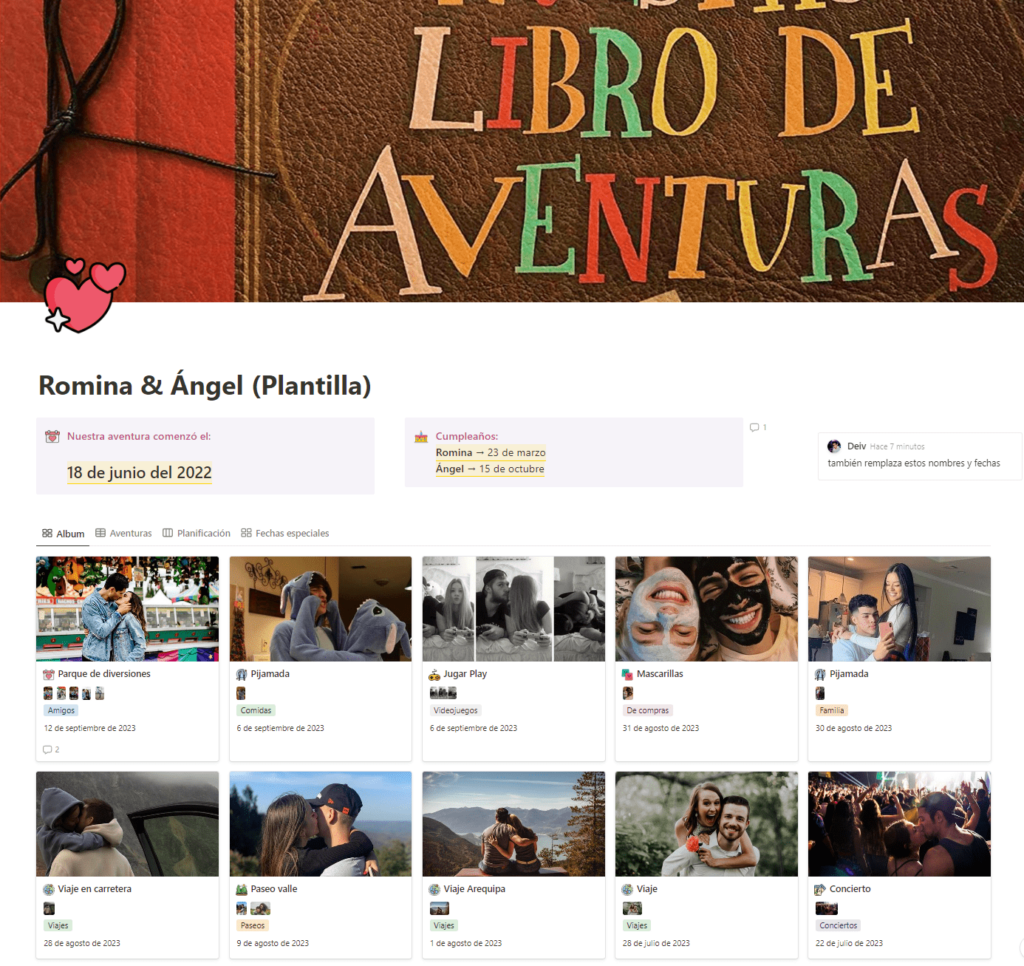
Task: Open the Viaje Arequipa card photo
Action: coord(514,824)
